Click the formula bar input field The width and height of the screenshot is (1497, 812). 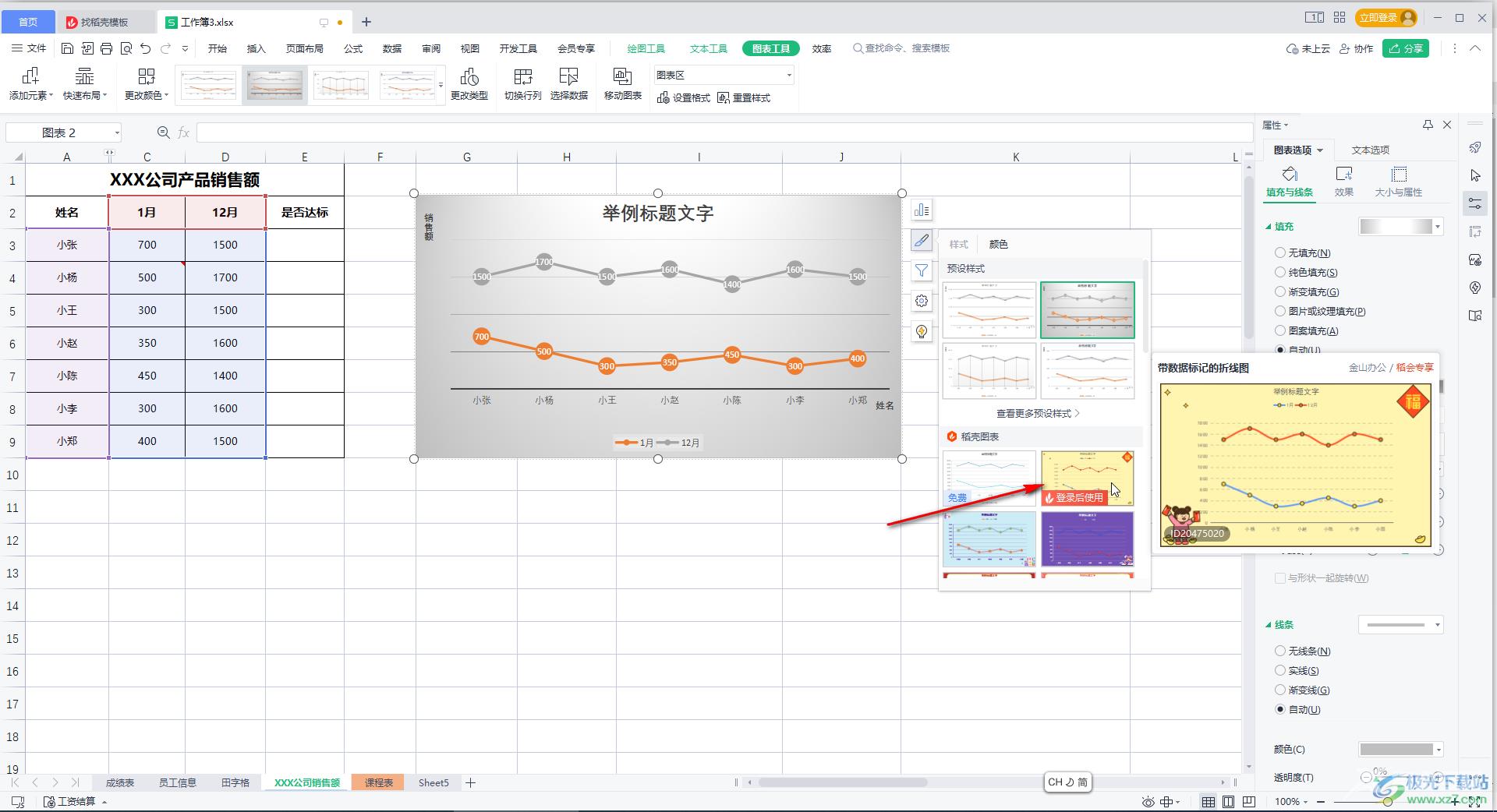point(724,132)
